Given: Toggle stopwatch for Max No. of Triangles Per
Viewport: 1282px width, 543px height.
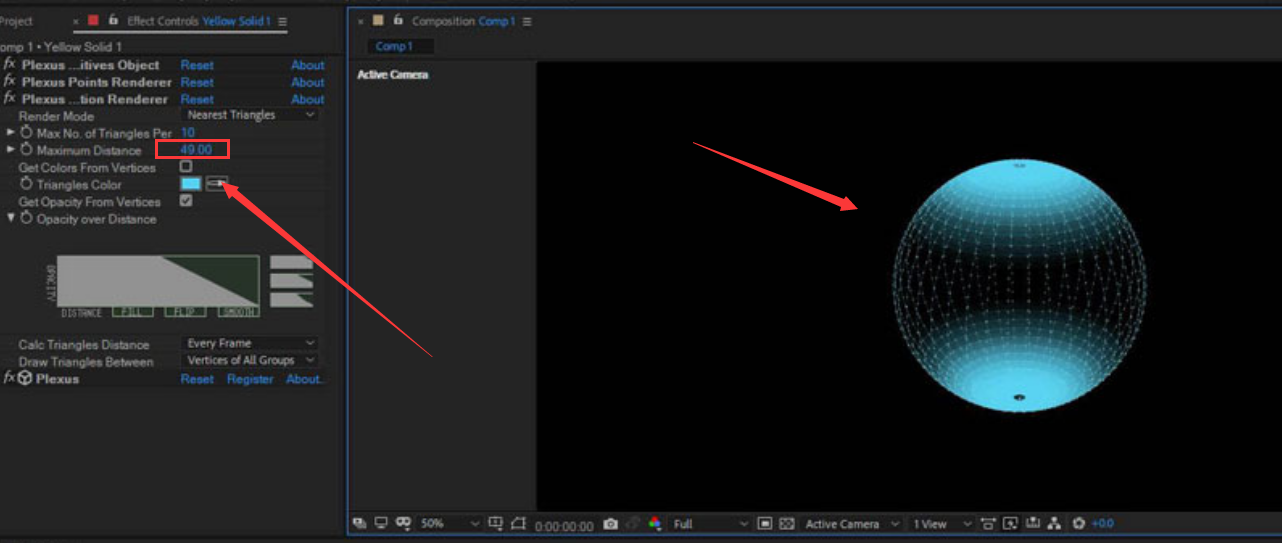Looking at the screenshot, I should coord(27,133).
